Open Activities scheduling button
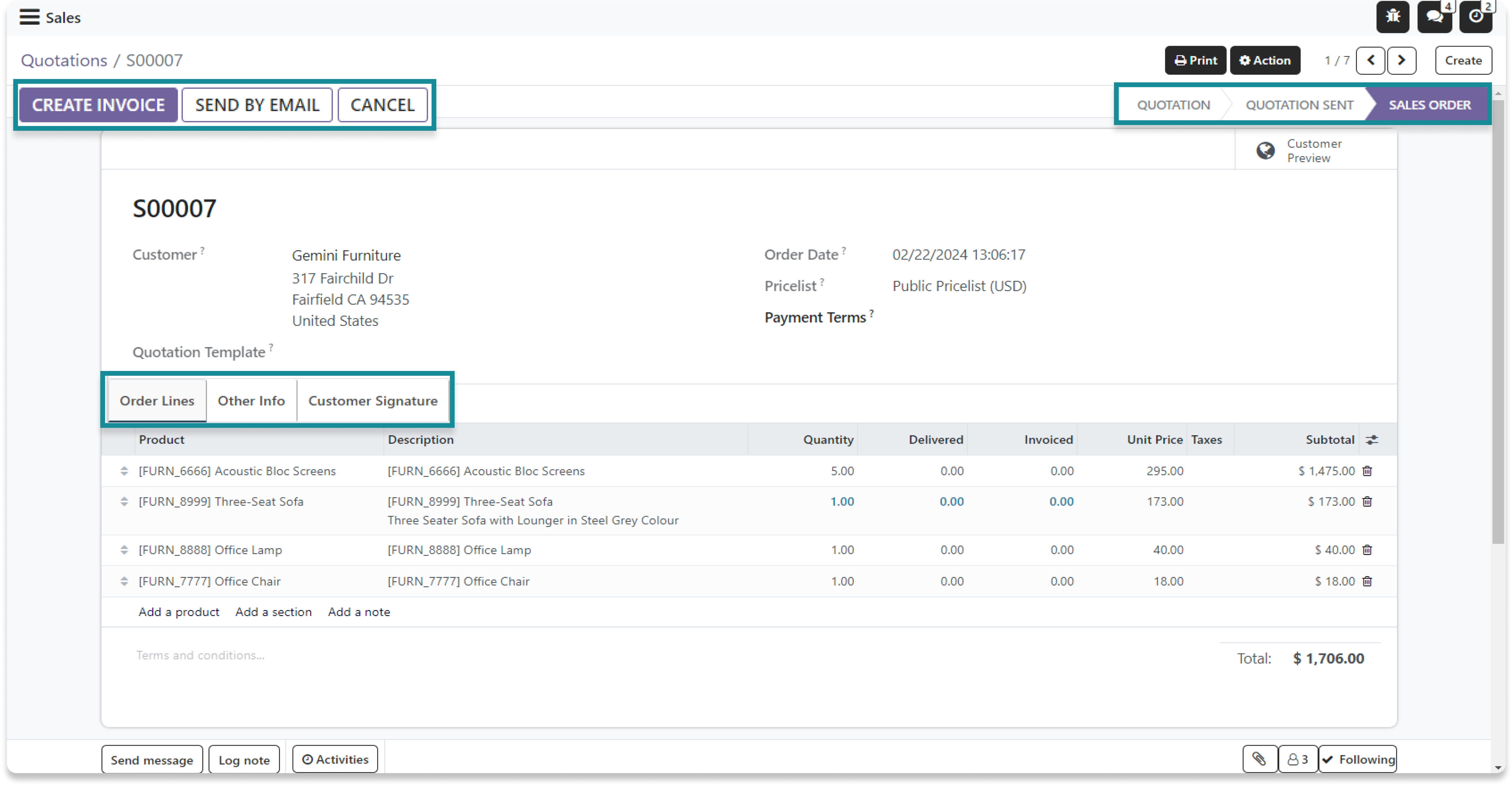Image resolution: width=1512 pixels, height=786 pixels. (x=335, y=759)
